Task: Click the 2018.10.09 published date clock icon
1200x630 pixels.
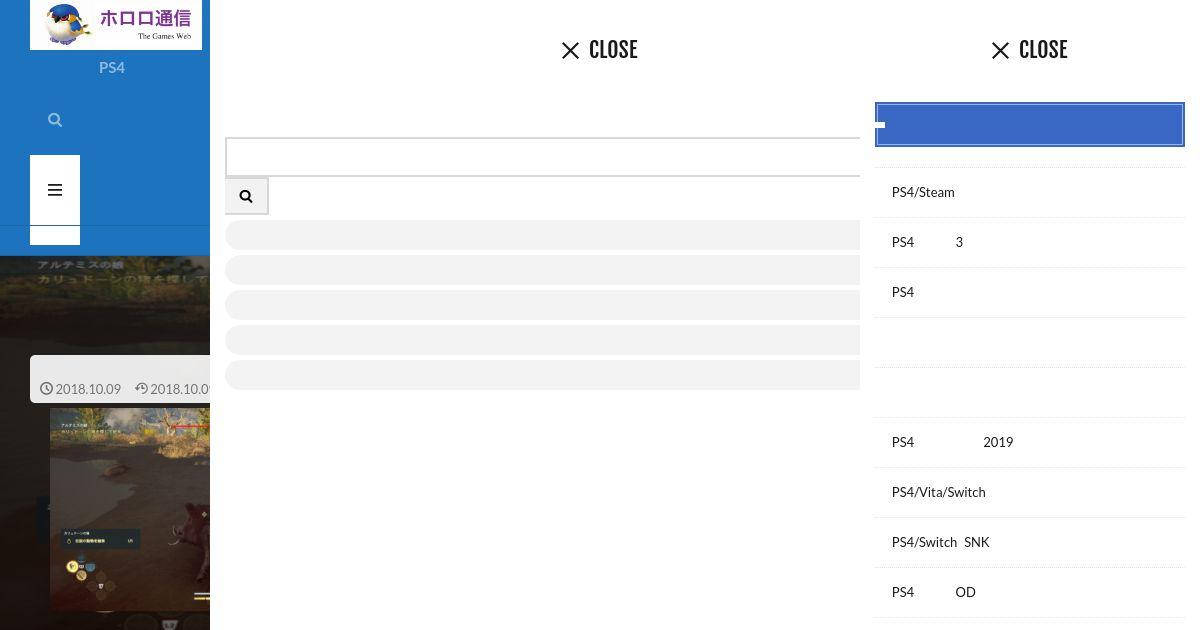Action: [x=46, y=389]
